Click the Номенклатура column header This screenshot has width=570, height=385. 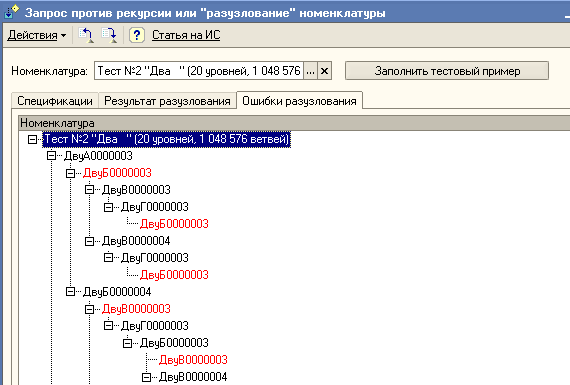(294, 123)
